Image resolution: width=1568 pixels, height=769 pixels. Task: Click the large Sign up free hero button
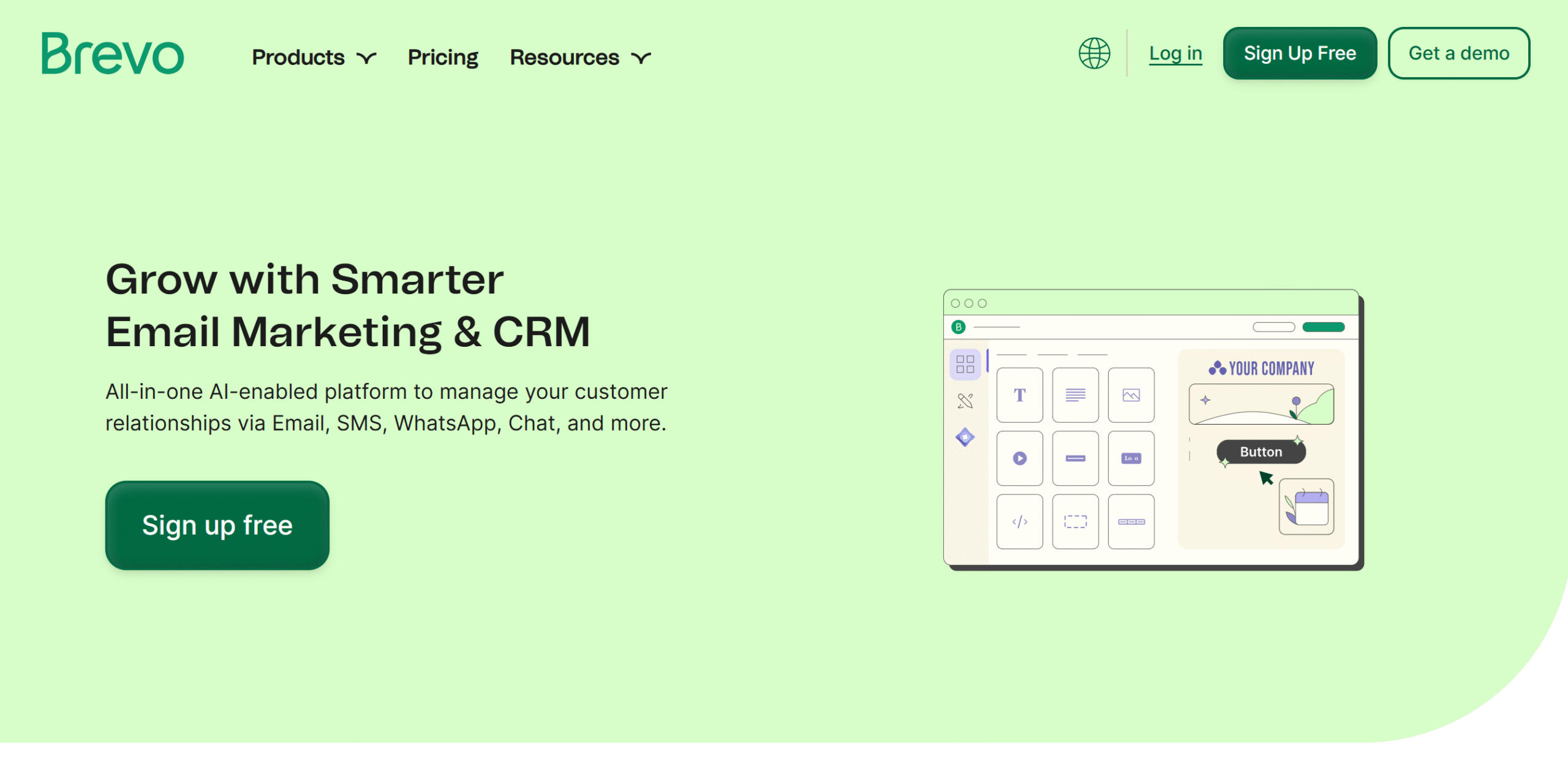coord(217,525)
